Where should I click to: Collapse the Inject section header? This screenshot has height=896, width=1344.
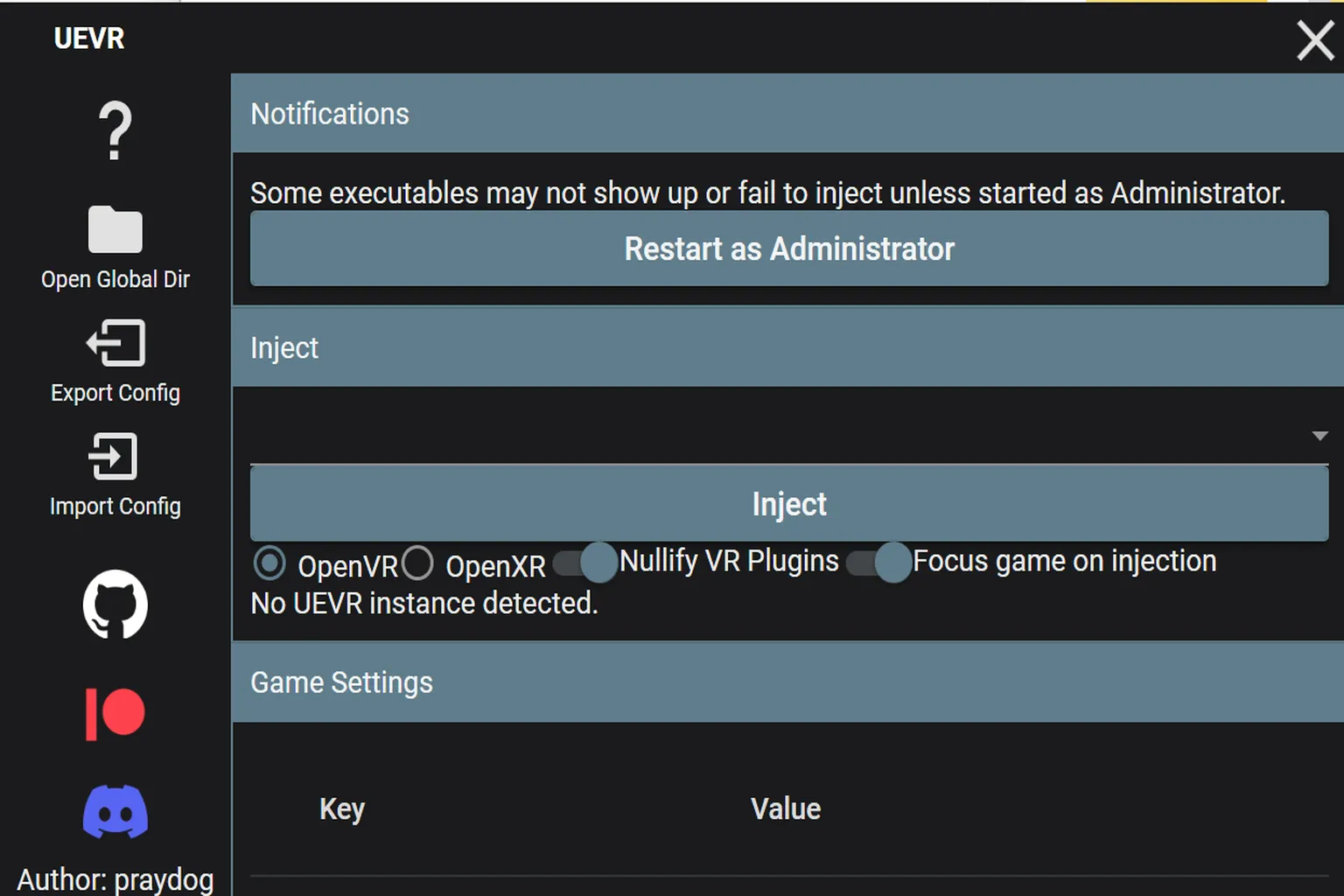[787, 347]
